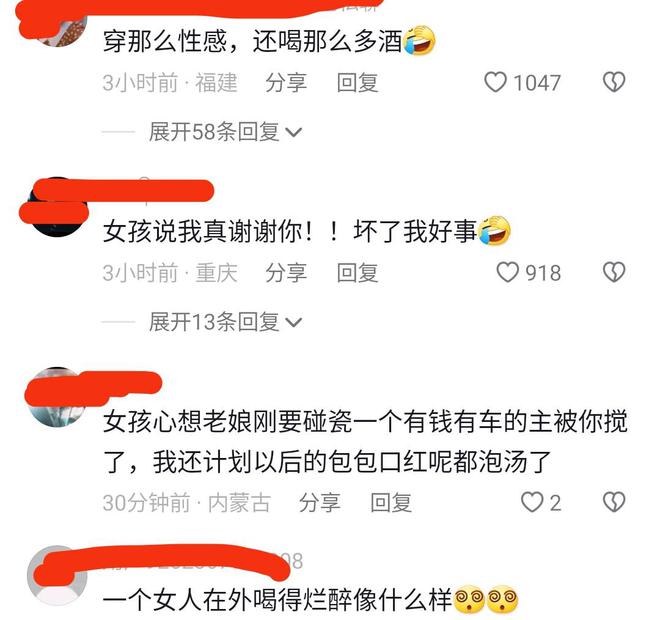The height and width of the screenshot is (620, 660).
Task: Dislike the Chongqing comment via broken heart
Action: pos(614,272)
